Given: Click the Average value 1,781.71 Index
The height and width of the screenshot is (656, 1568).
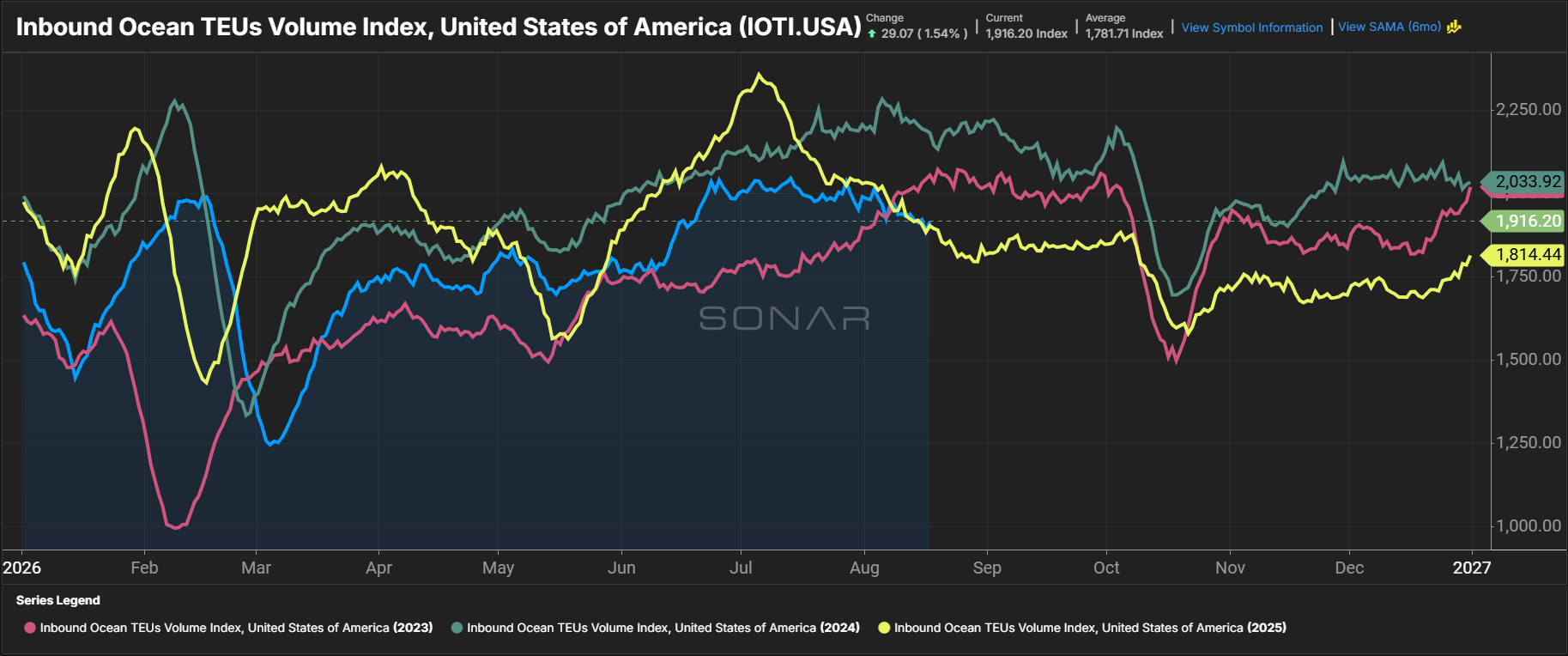Looking at the screenshot, I should (1124, 33).
